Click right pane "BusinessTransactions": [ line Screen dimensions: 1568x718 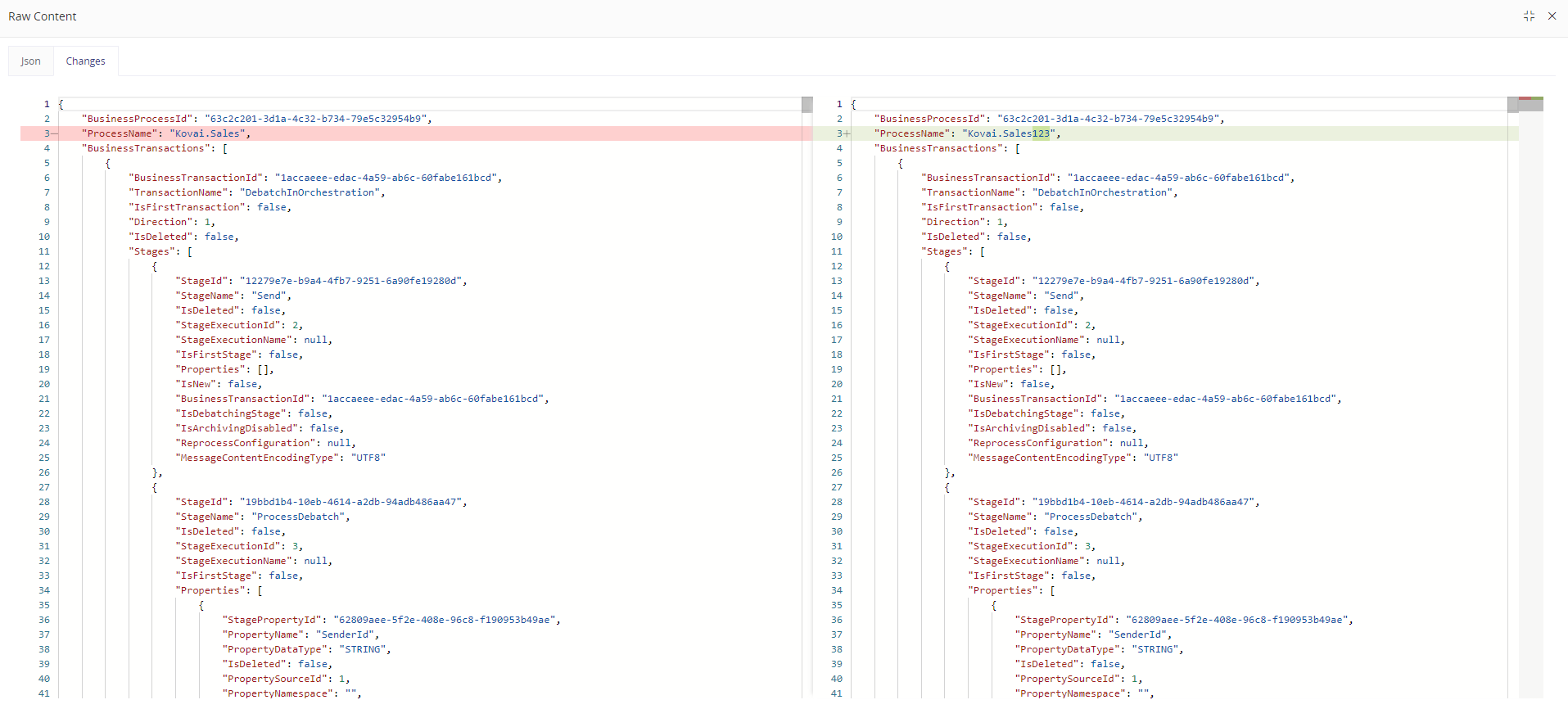click(947, 148)
